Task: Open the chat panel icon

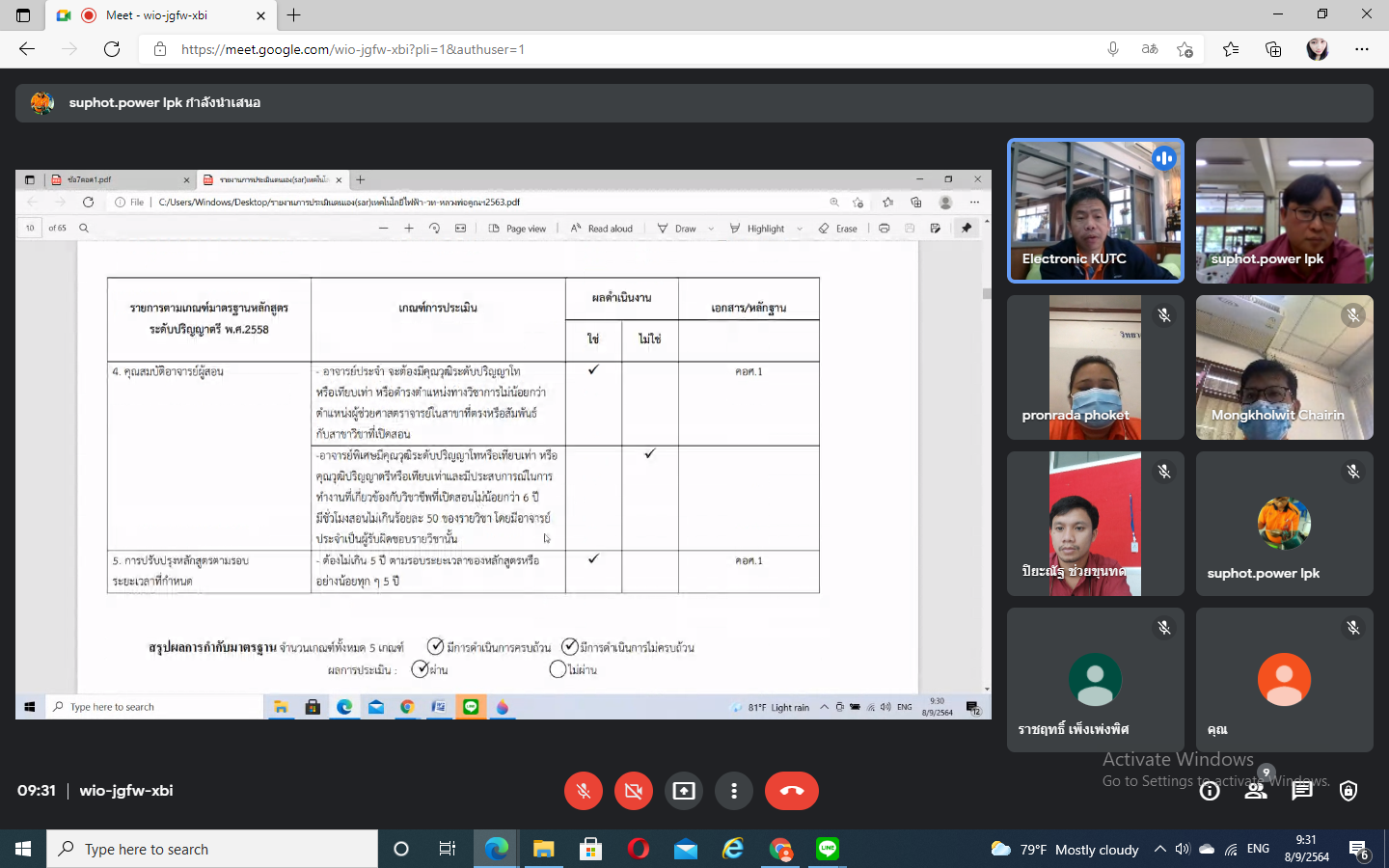Action: pyautogui.click(x=1302, y=791)
